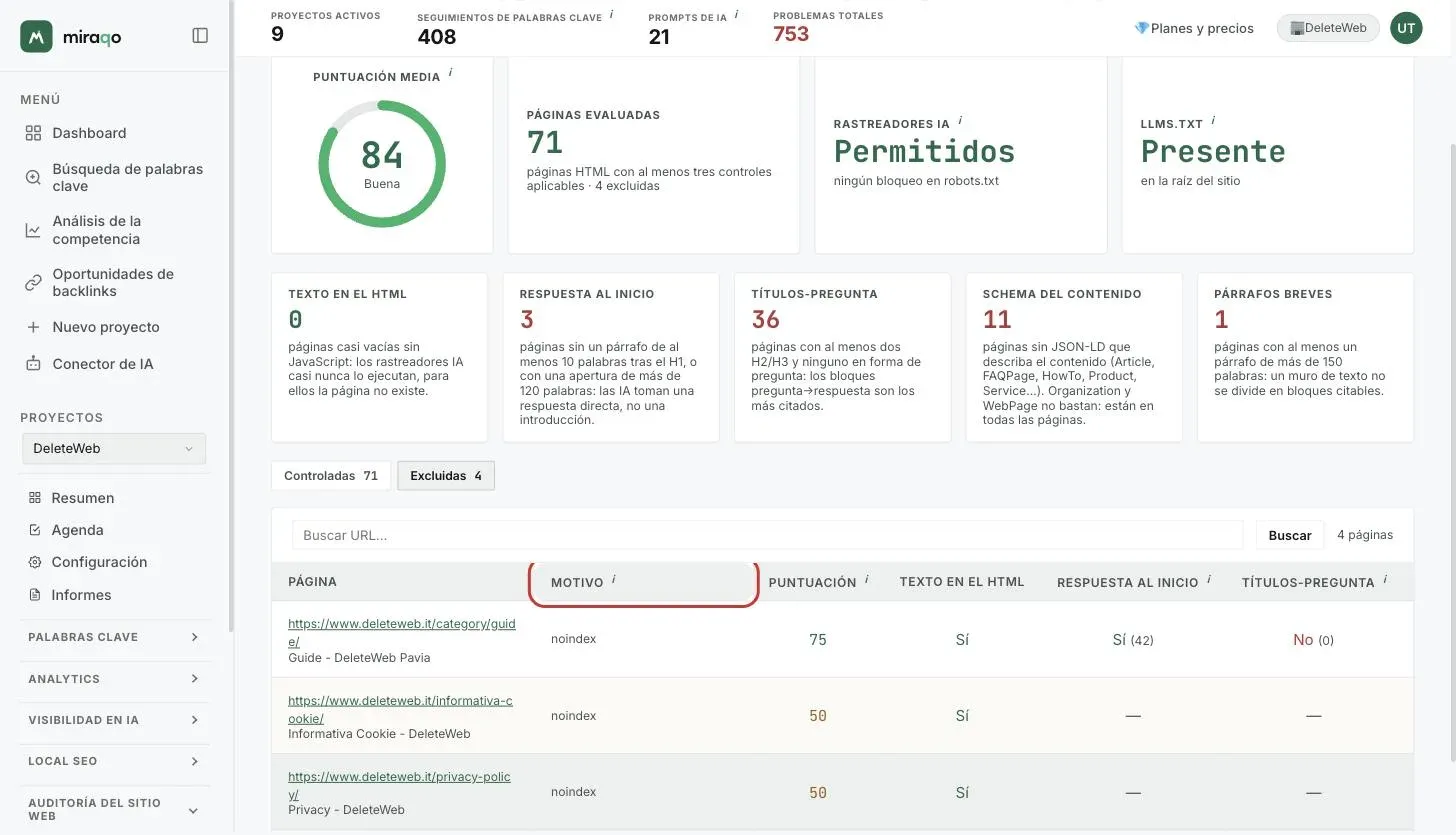The image size is (1456, 835).
Task: Click the Buscar URL search field
Action: (x=767, y=535)
